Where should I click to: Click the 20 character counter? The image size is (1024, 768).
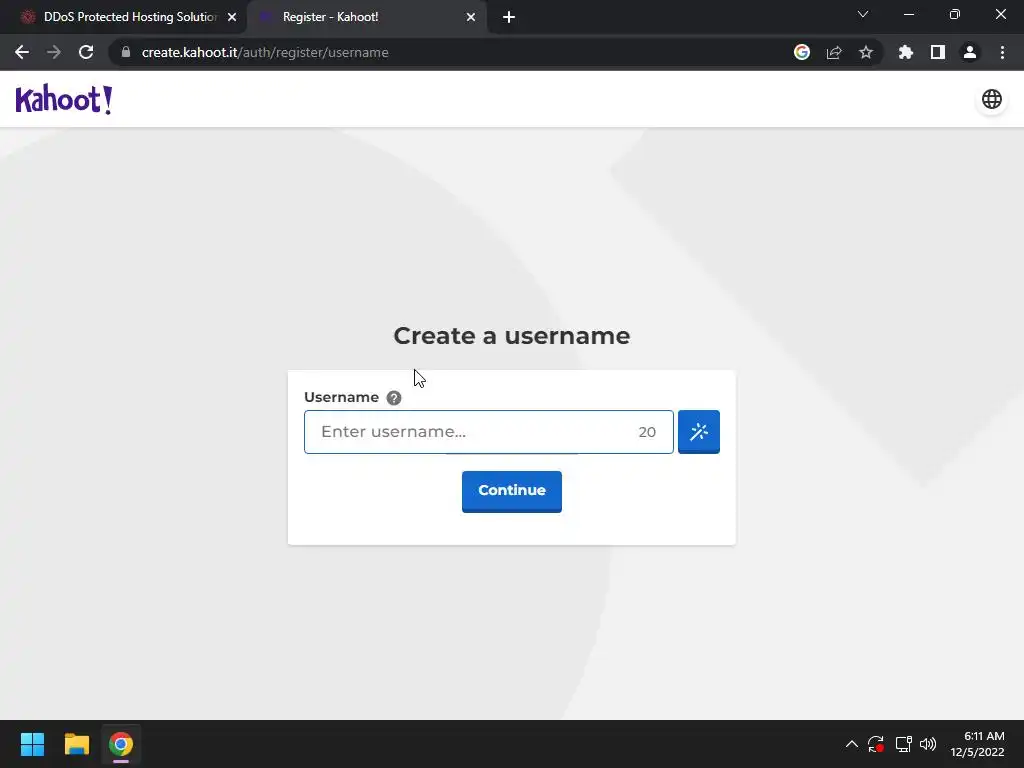click(x=647, y=432)
